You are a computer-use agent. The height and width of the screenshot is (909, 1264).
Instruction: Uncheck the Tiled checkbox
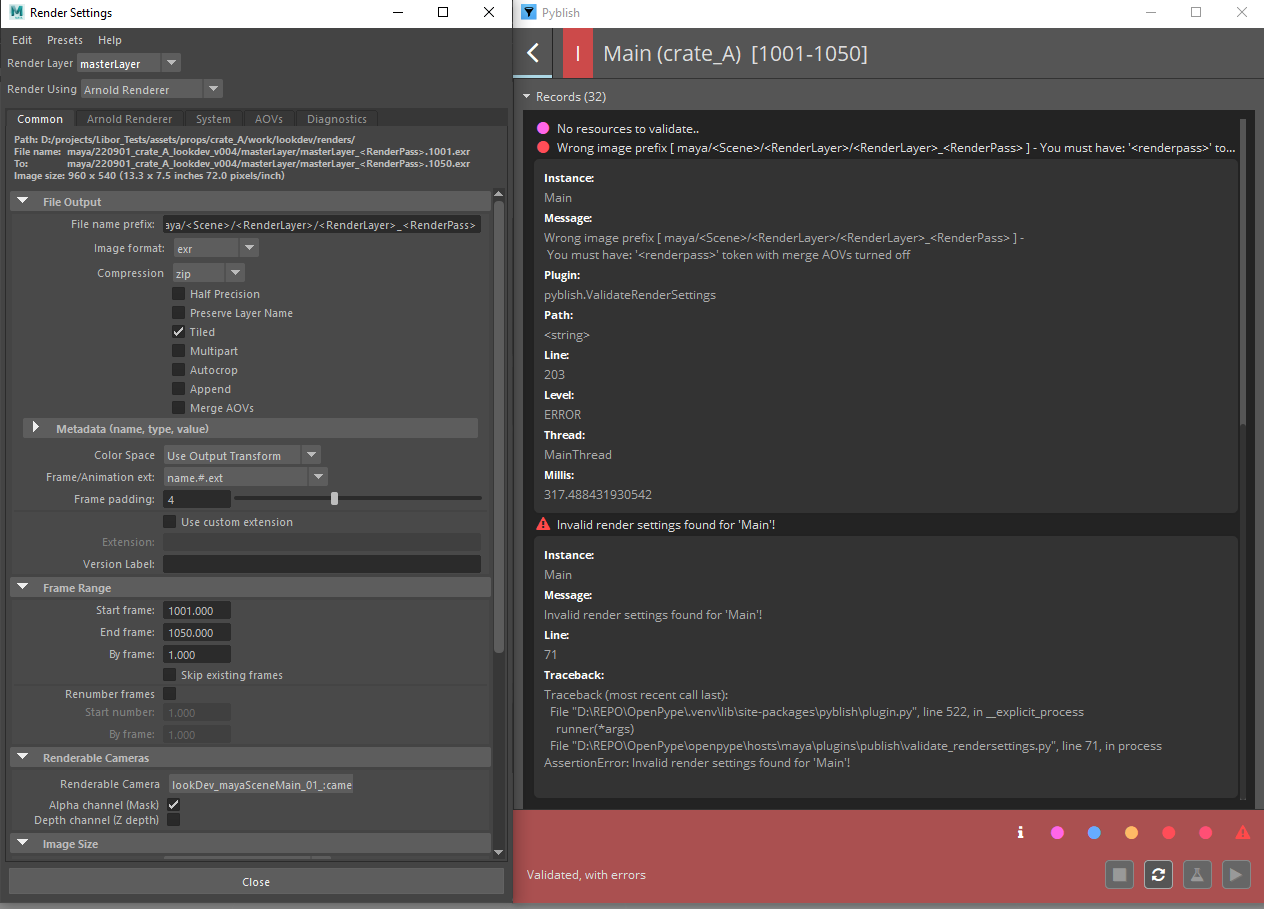click(178, 332)
